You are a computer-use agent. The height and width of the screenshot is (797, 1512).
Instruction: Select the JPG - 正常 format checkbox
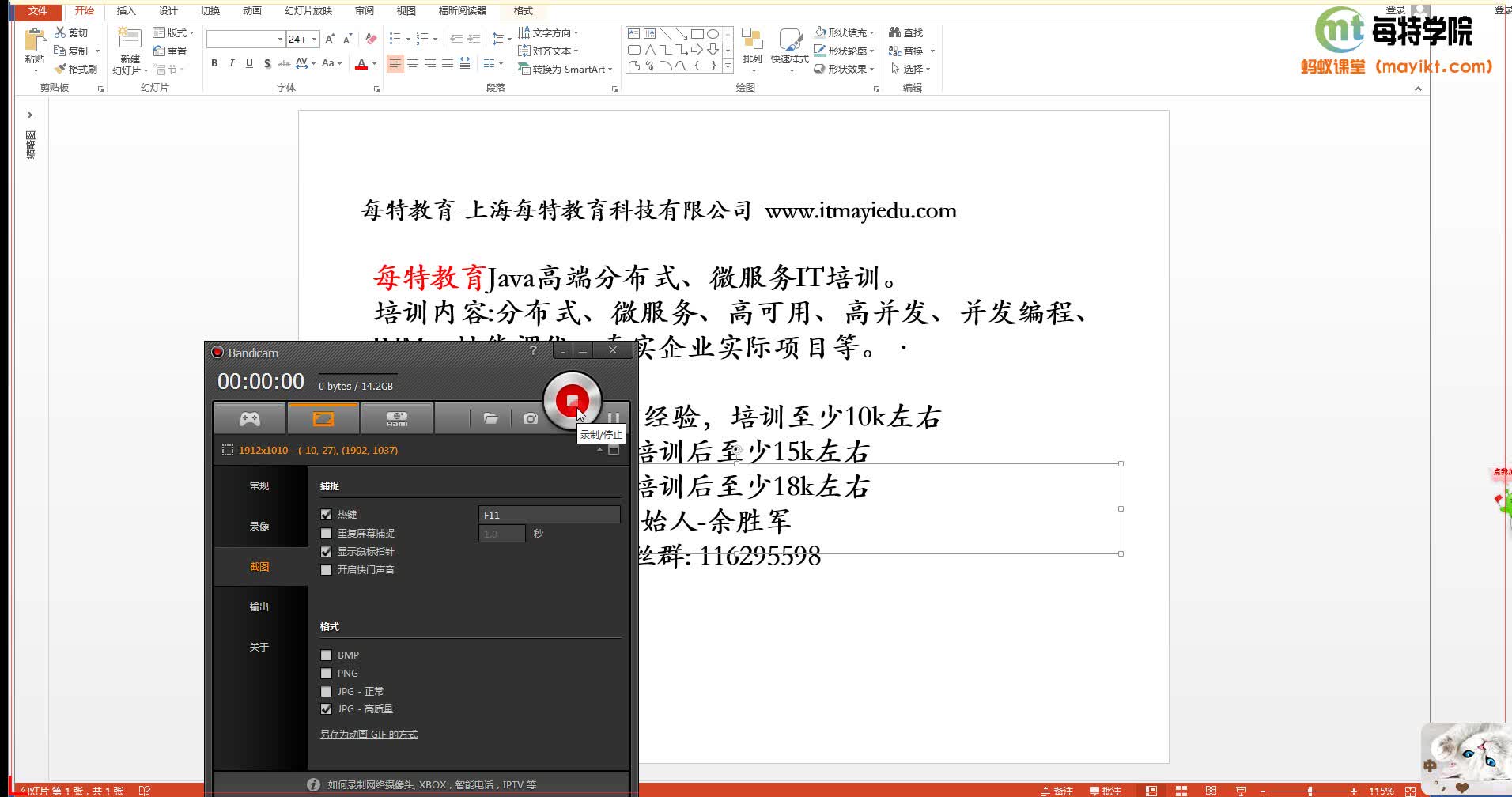click(x=326, y=692)
